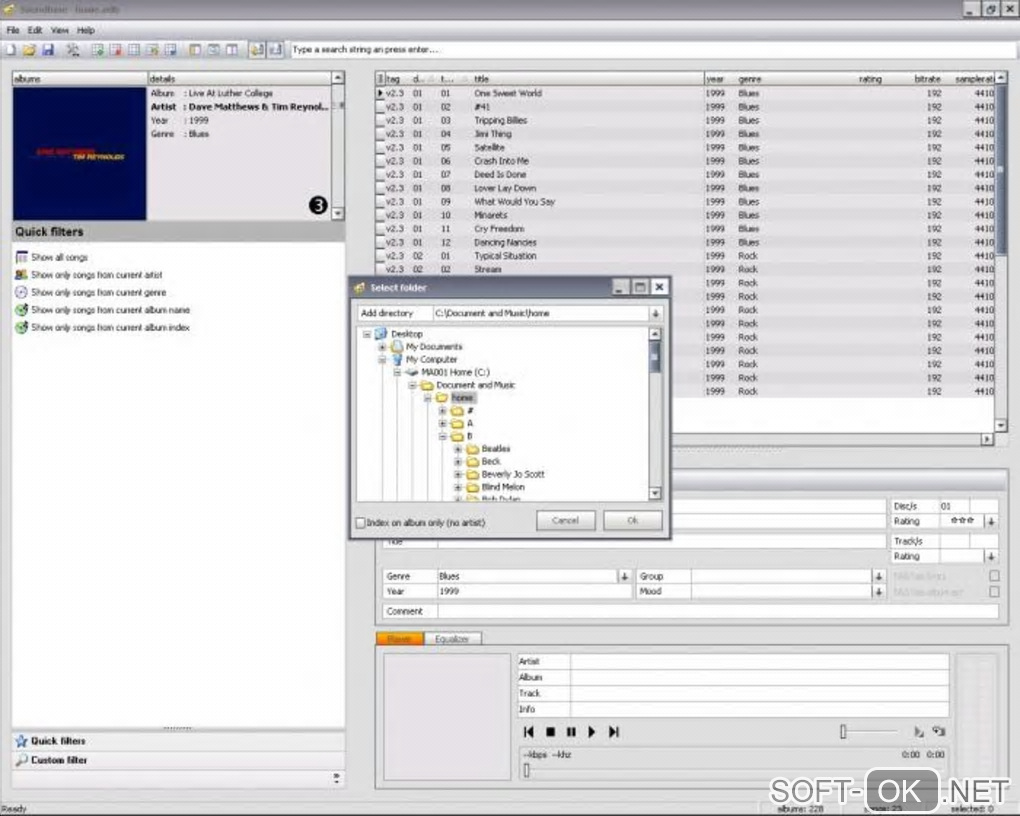Viewport: 1020px width, 816px height.
Task: Toggle the second disabled checkbox right of Mood
Action: pos(994,592)
